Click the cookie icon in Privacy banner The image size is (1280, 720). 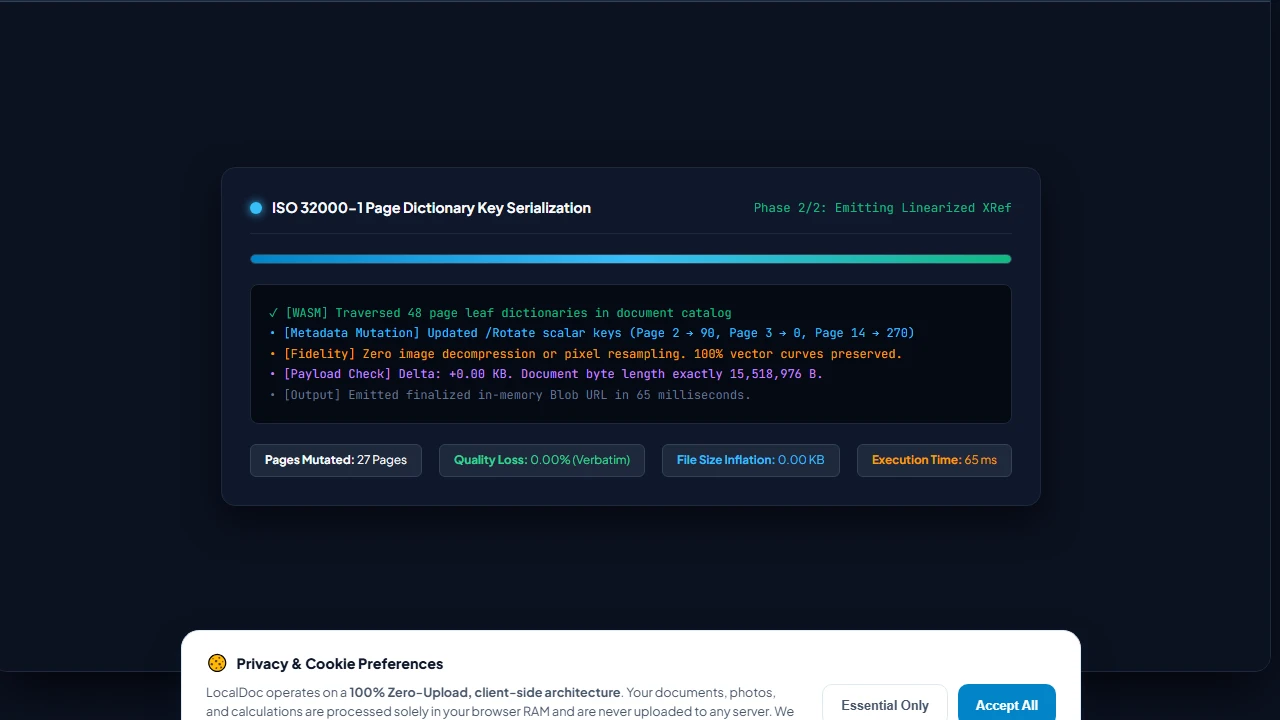pyautogui.click(x=217, y=663)
